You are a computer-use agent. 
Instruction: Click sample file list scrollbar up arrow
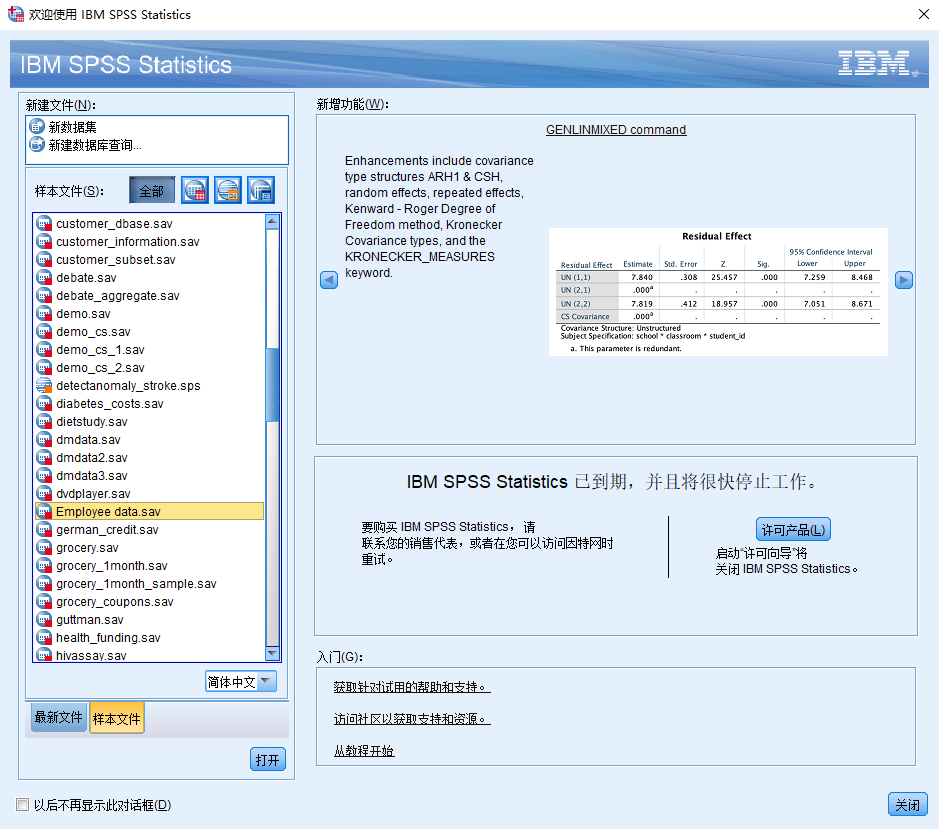tap(272, 222)
